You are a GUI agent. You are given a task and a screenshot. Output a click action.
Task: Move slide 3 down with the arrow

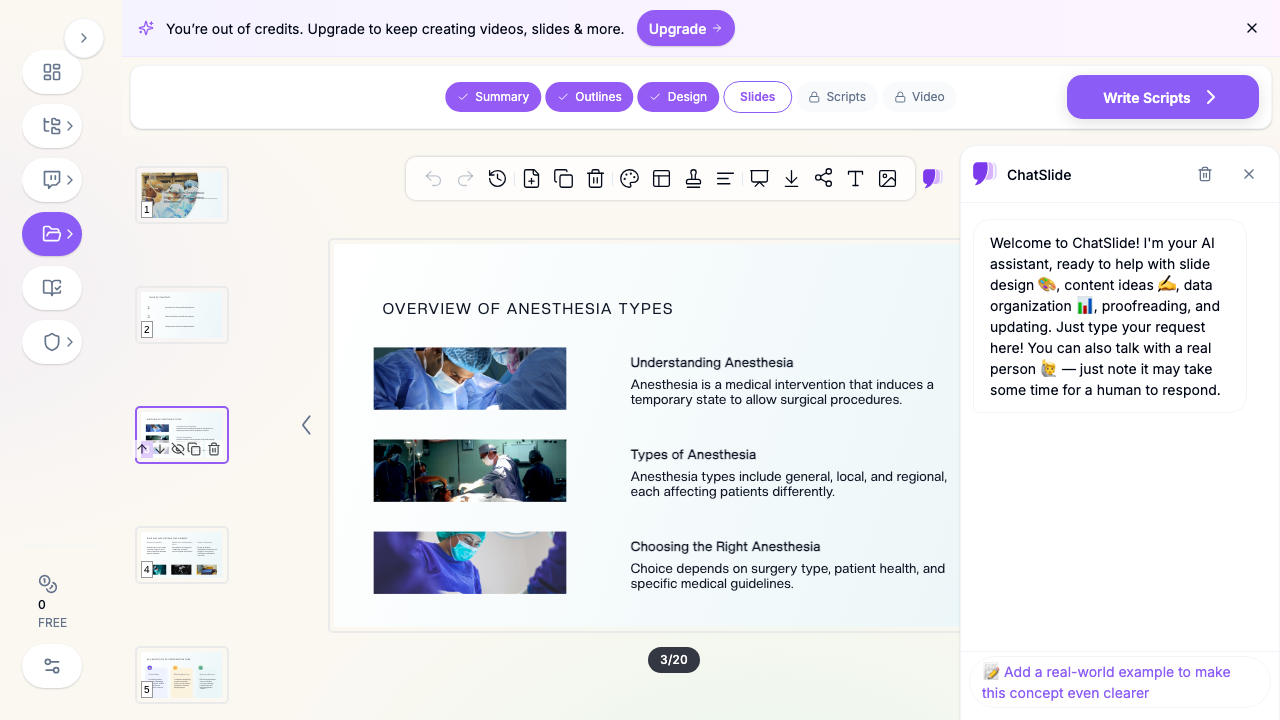(x=159, y=449)
